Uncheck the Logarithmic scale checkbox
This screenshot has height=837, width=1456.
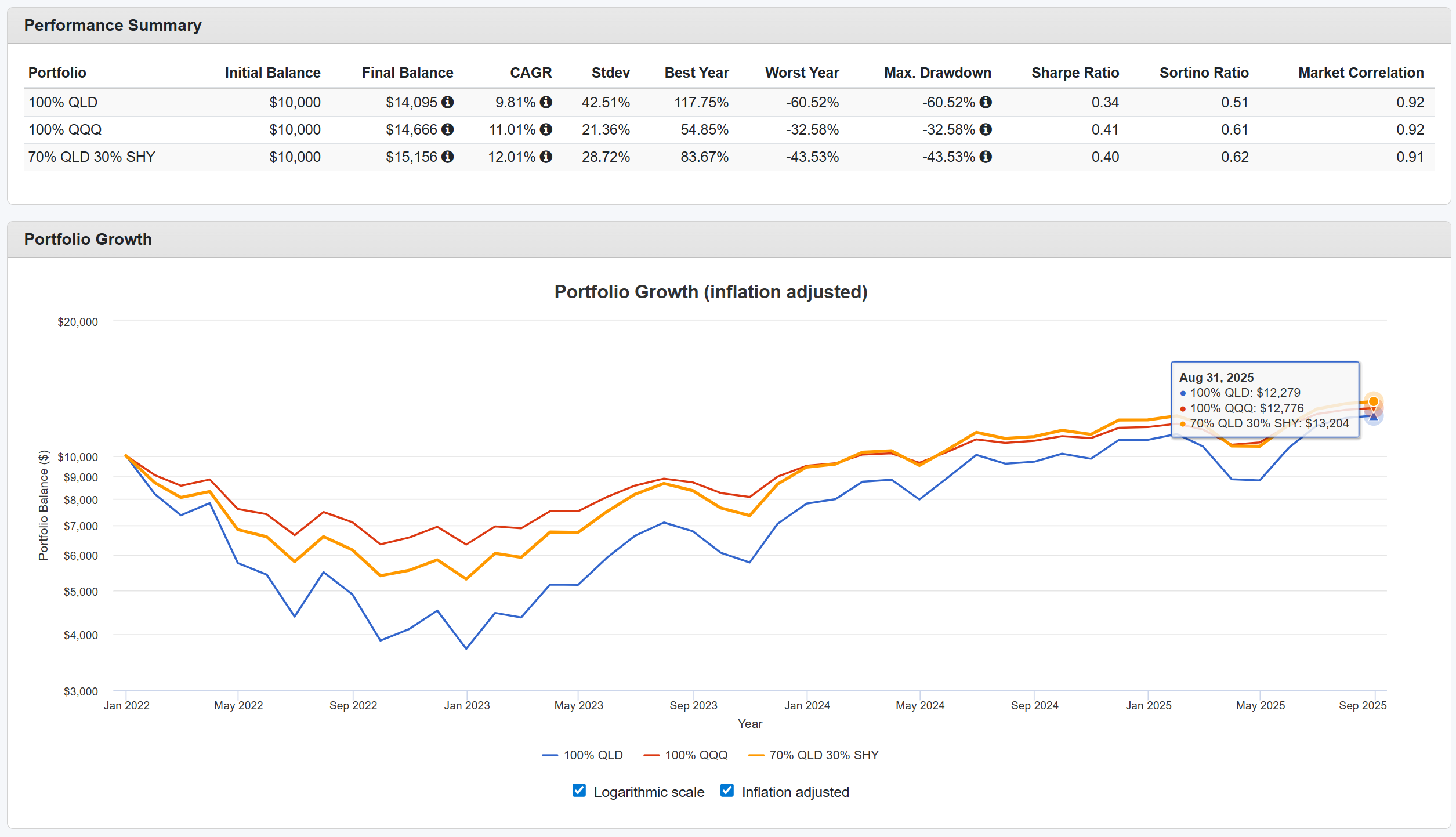pyautogui.click(x=579, y=791)
